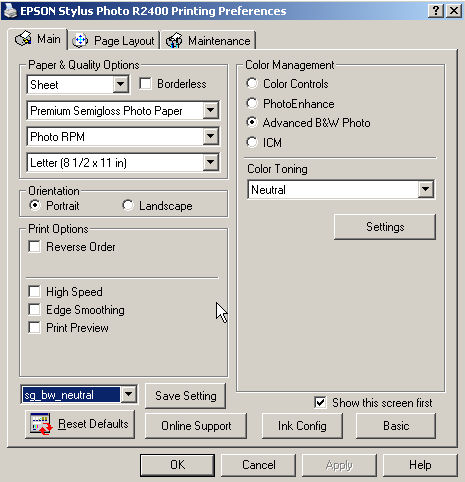Check the Print Preview box
This screenshot has height=482, width=465.
point(35,328)
